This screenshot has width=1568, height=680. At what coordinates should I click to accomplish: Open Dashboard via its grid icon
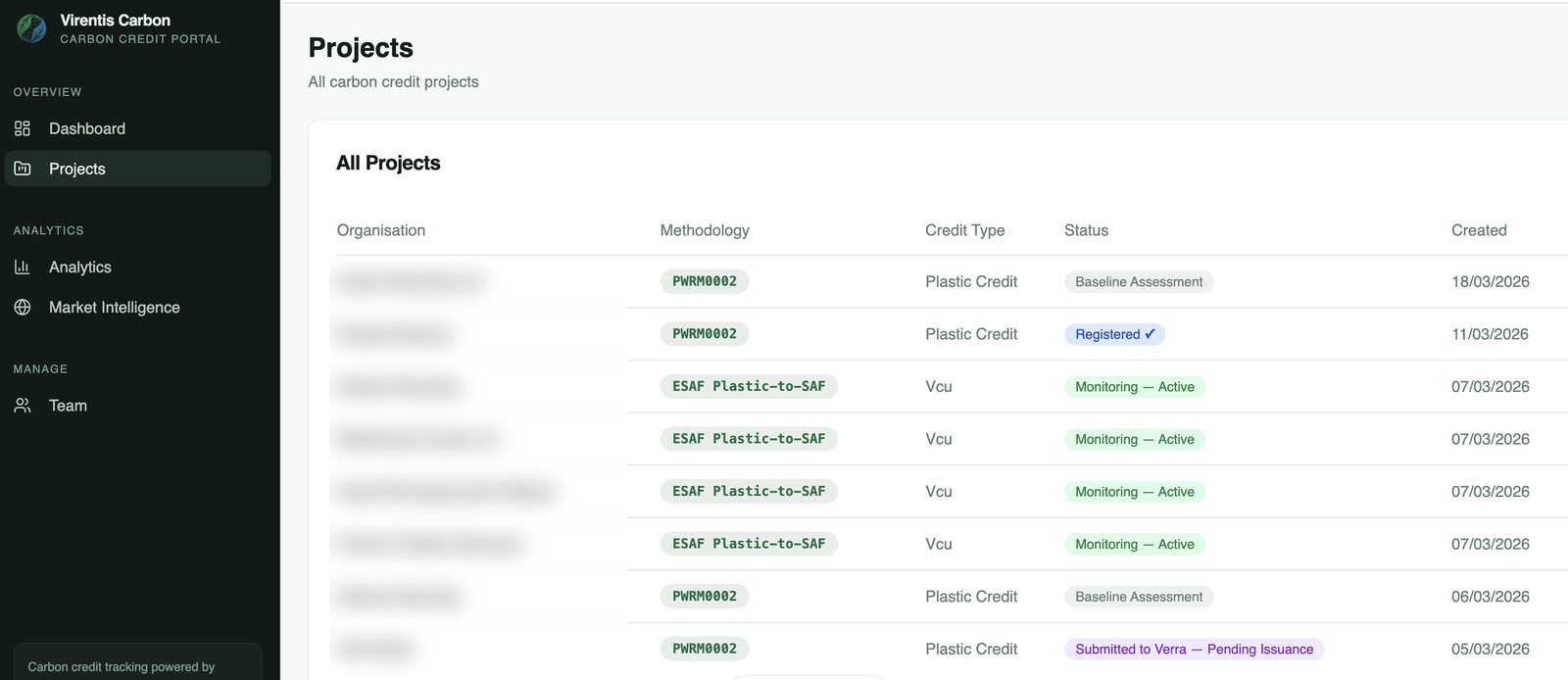pos(23,128)
